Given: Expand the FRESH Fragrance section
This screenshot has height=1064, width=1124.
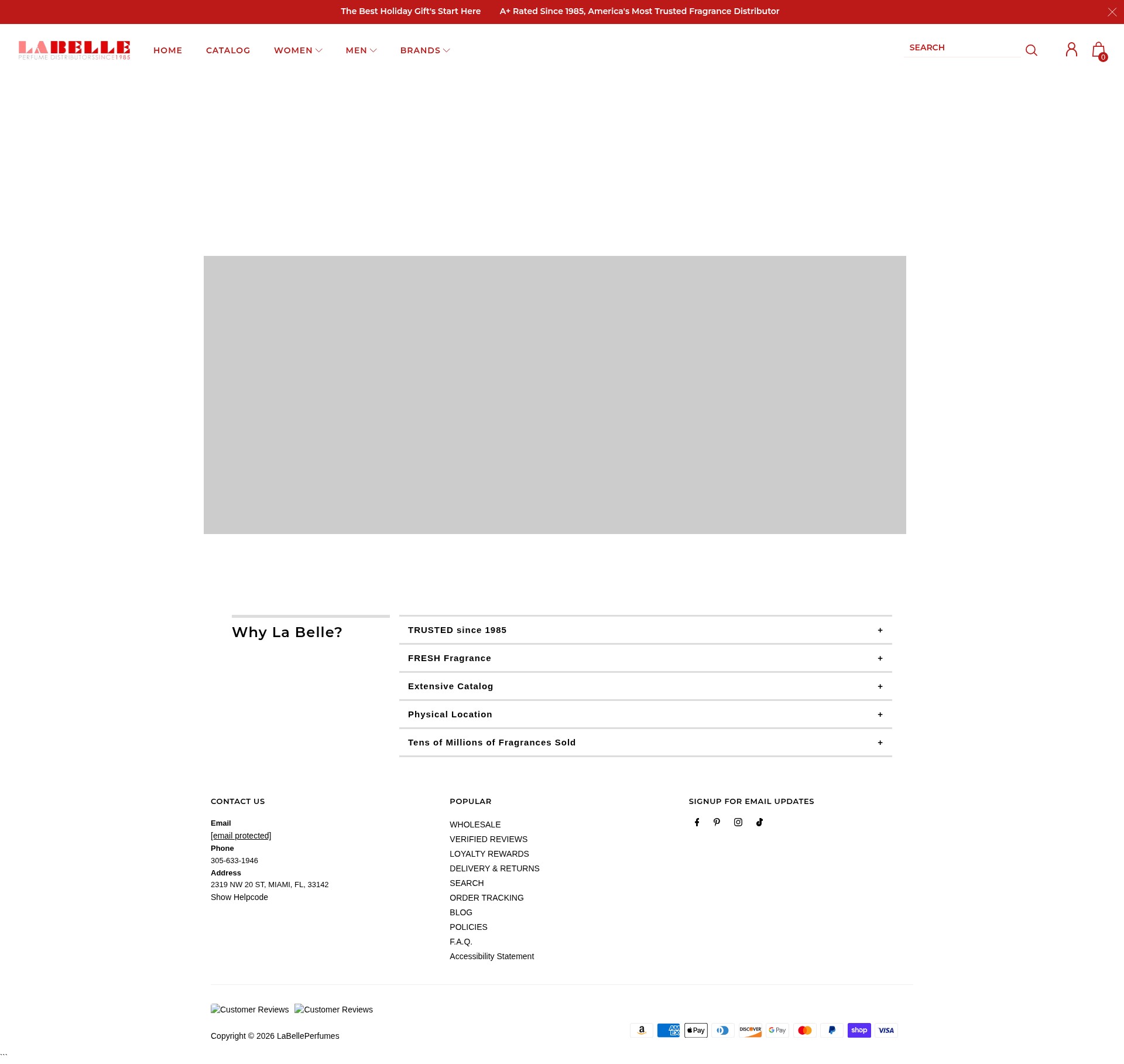Looking at the screenshot, I should (x=646, y=658).
